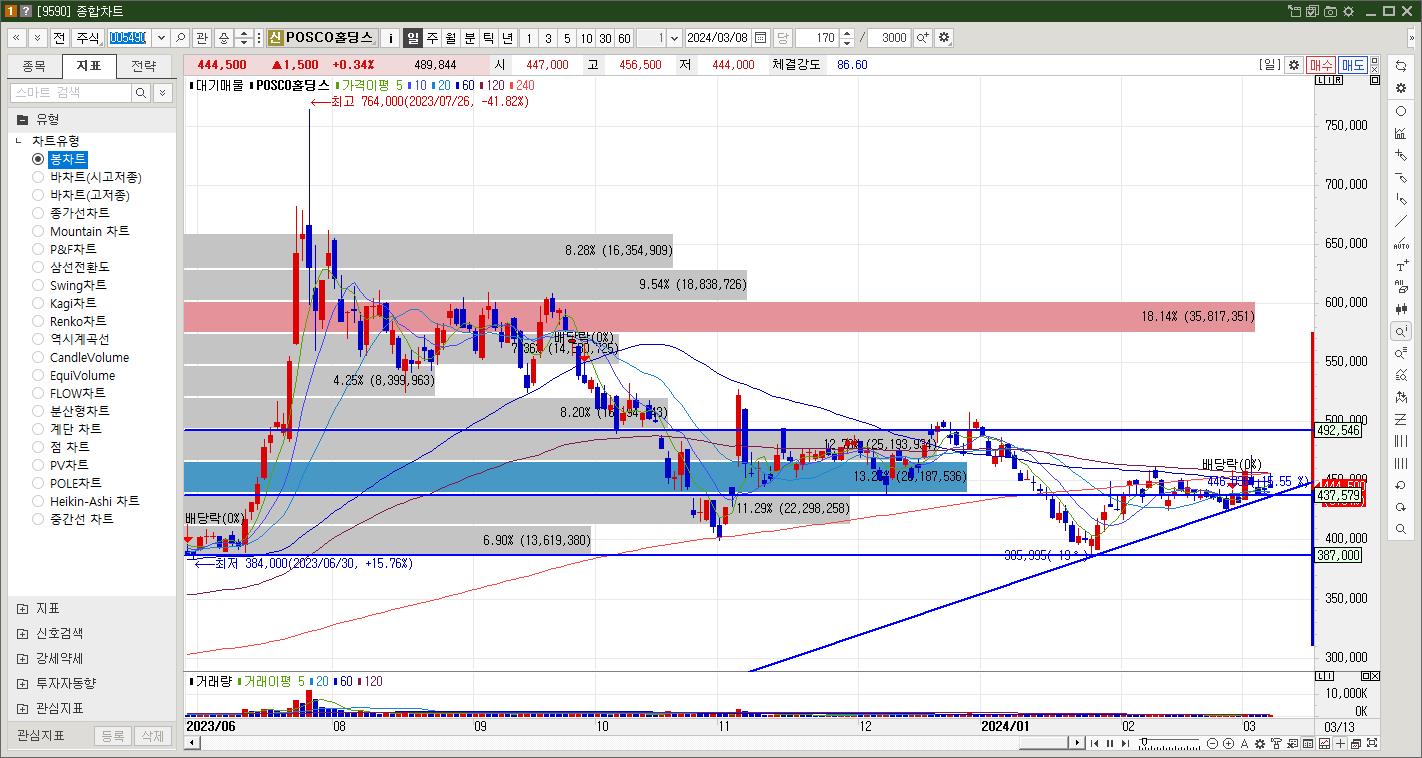Click the camera capture icon in title bar
The width and height of the screenshot is (1422, 758).
point(1331,11)
